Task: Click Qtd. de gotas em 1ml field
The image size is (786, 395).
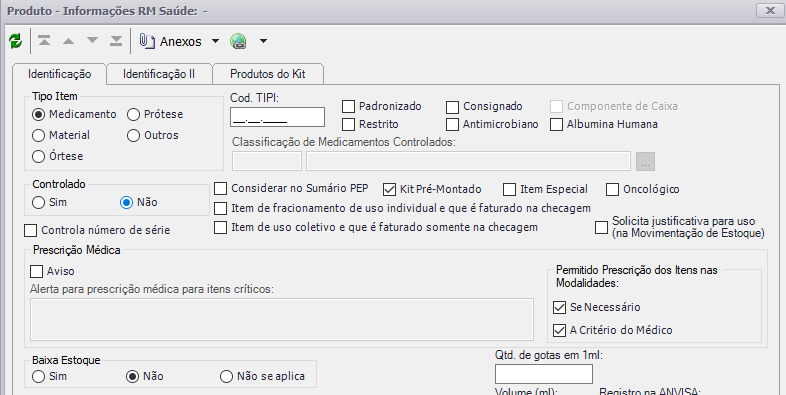Action: click(x=544, y=374)
